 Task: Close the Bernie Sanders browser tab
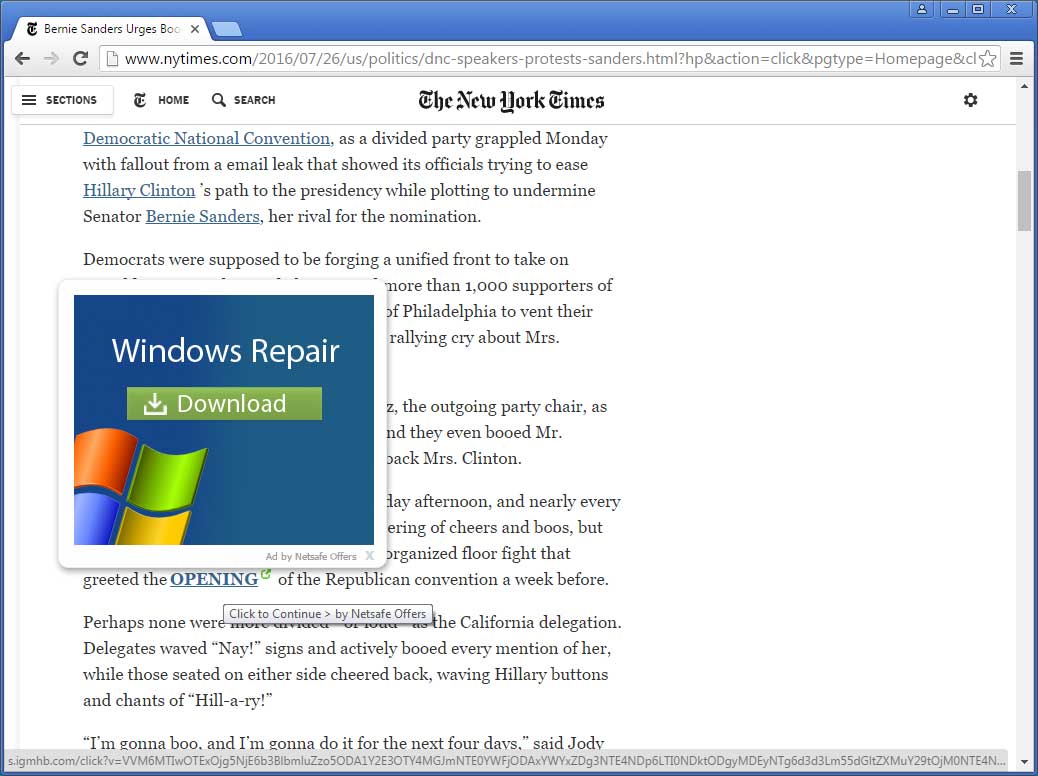(x=195, y=29)
